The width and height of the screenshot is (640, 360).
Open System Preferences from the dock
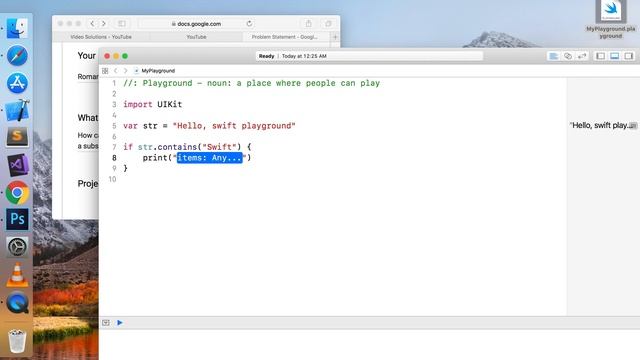click(17, 247)
